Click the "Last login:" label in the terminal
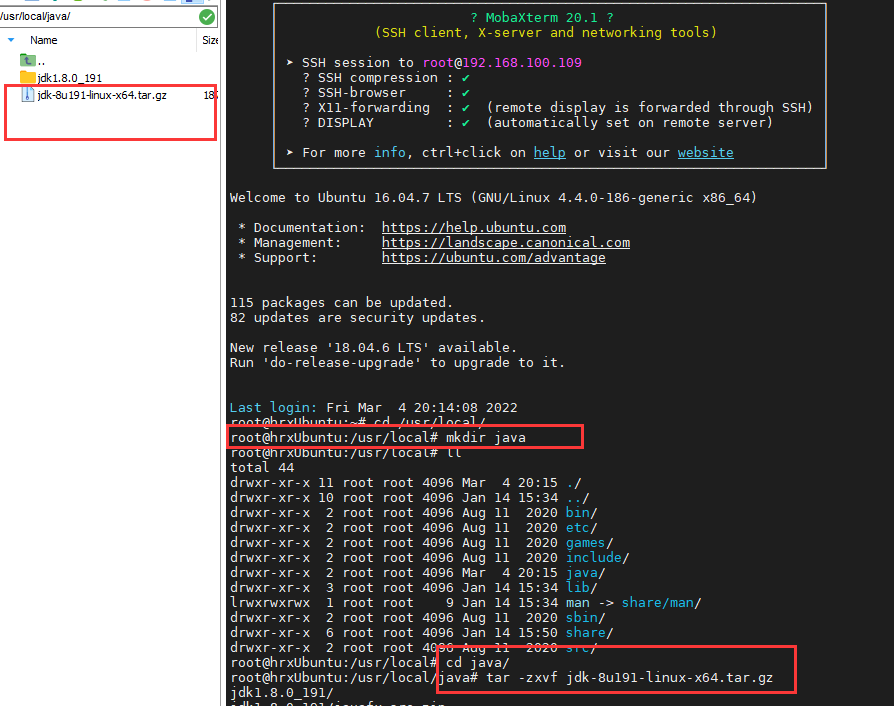 click(x=273, y=408)
